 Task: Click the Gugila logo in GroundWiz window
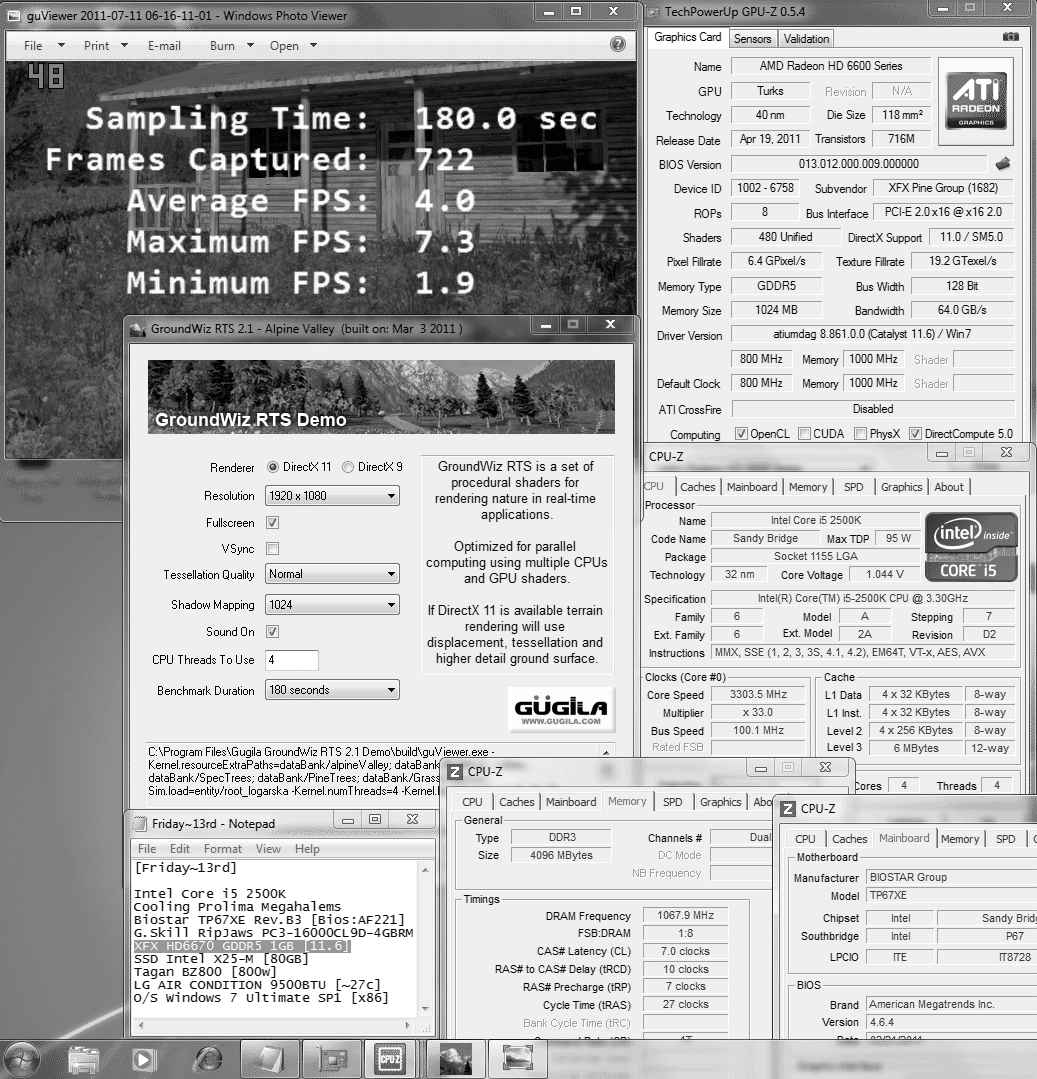tap(561, 709)
